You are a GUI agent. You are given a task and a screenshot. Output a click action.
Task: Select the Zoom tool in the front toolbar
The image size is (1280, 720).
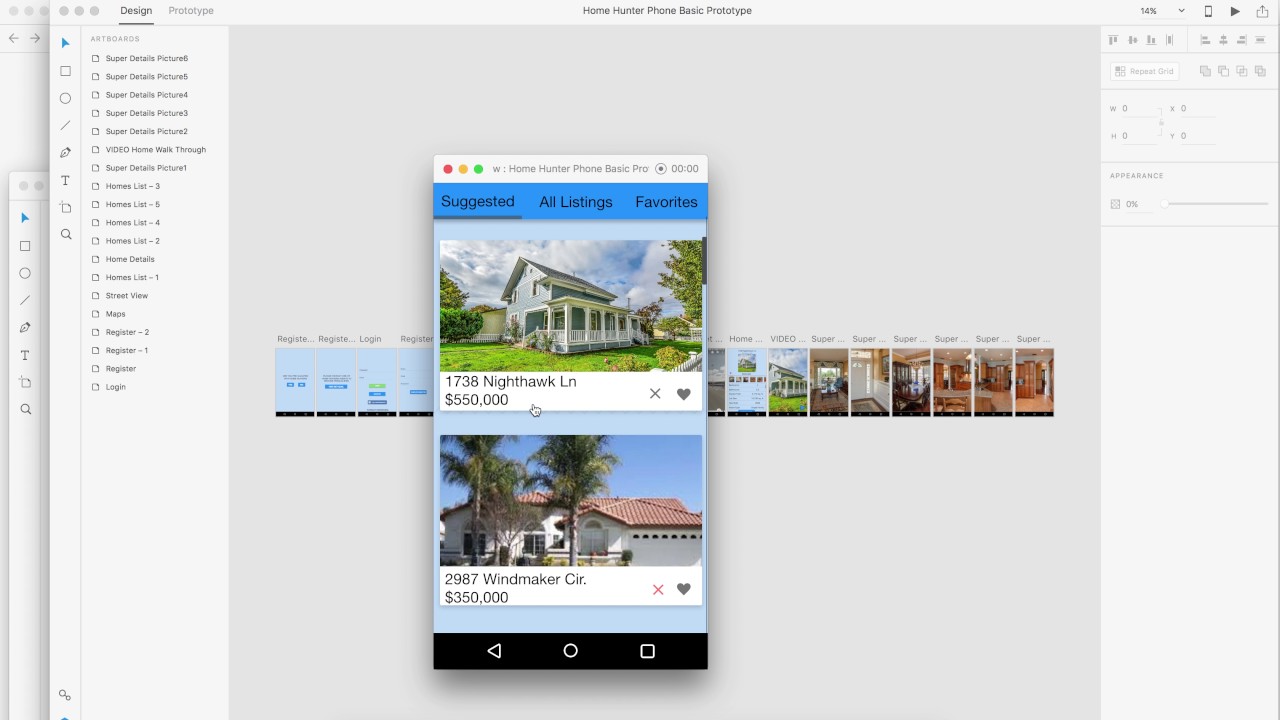click(x=65, y=234)
